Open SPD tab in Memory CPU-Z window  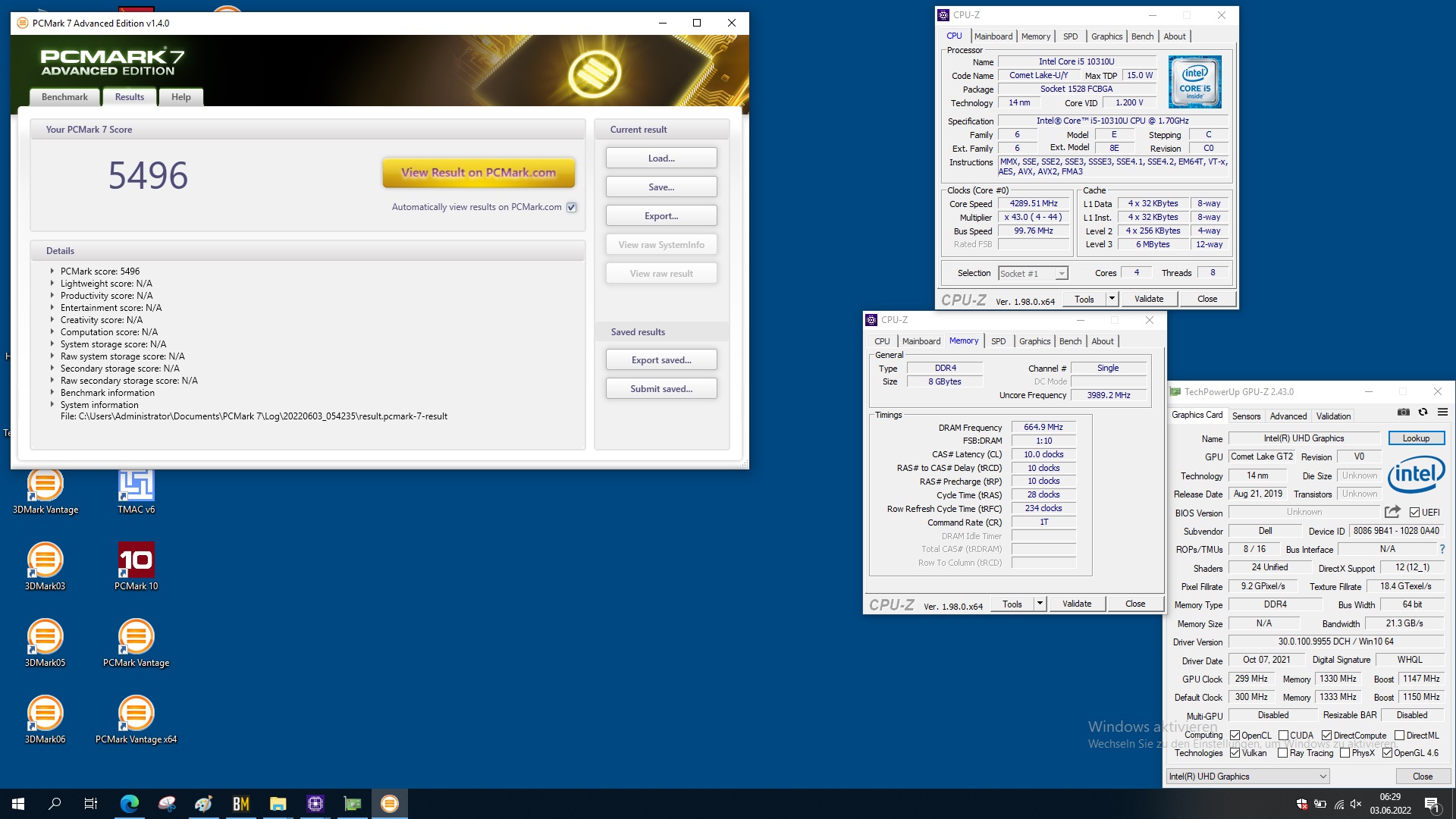999,341
